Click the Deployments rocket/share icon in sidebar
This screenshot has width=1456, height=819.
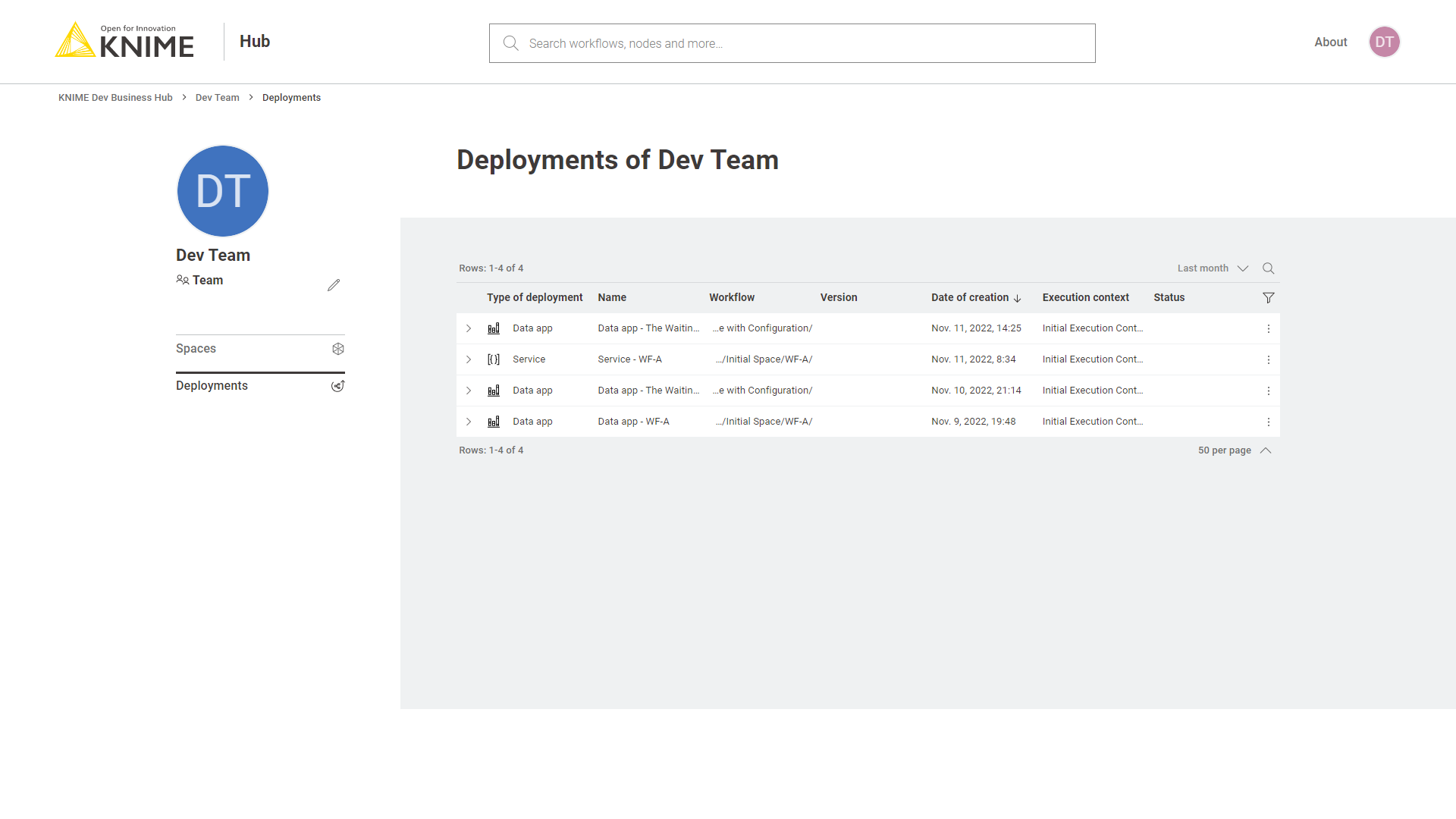(x=338, y=385)
